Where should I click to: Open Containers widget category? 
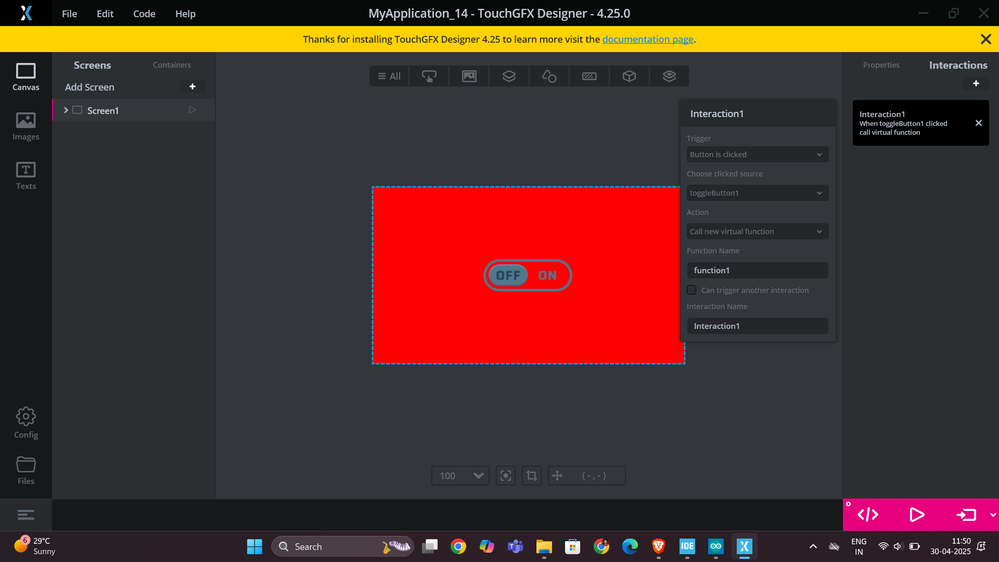pyautogui.click(x=509, y=76)
